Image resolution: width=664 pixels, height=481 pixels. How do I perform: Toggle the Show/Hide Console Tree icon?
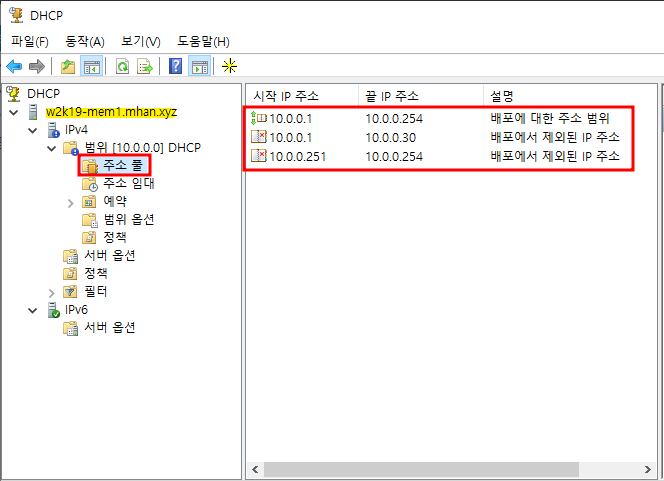91,66
